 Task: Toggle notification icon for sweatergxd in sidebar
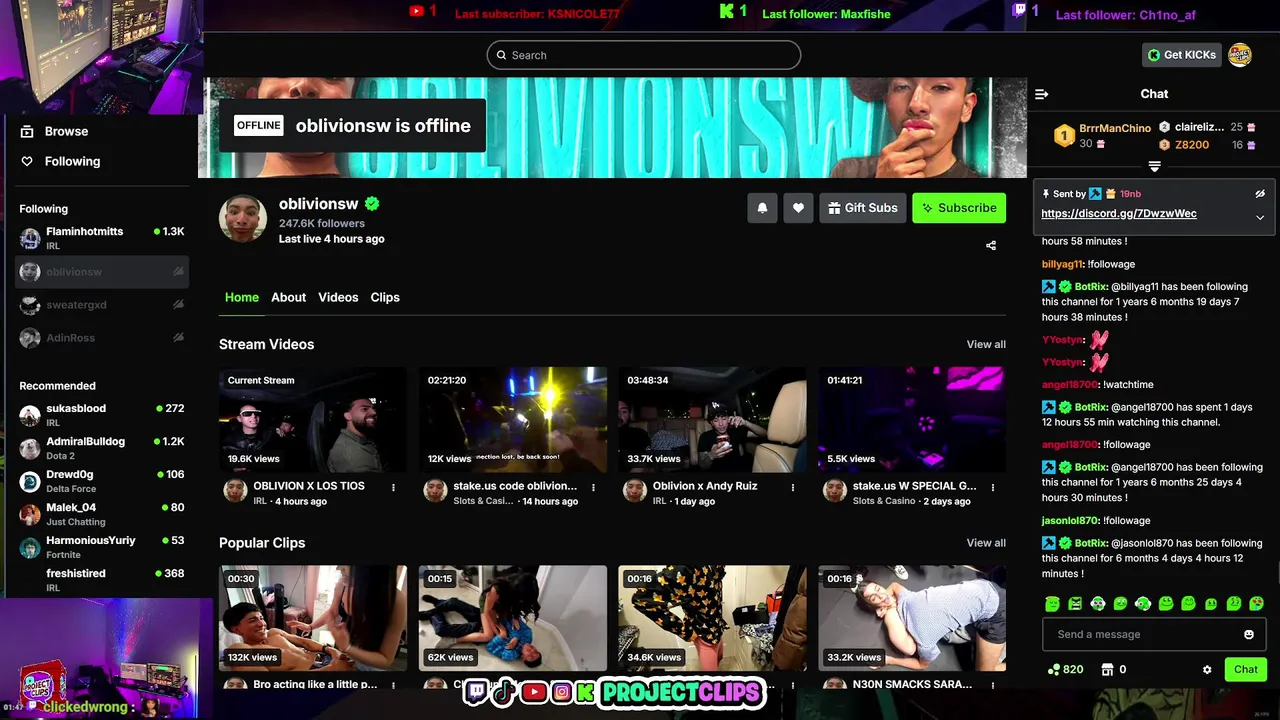pos(178,305)
